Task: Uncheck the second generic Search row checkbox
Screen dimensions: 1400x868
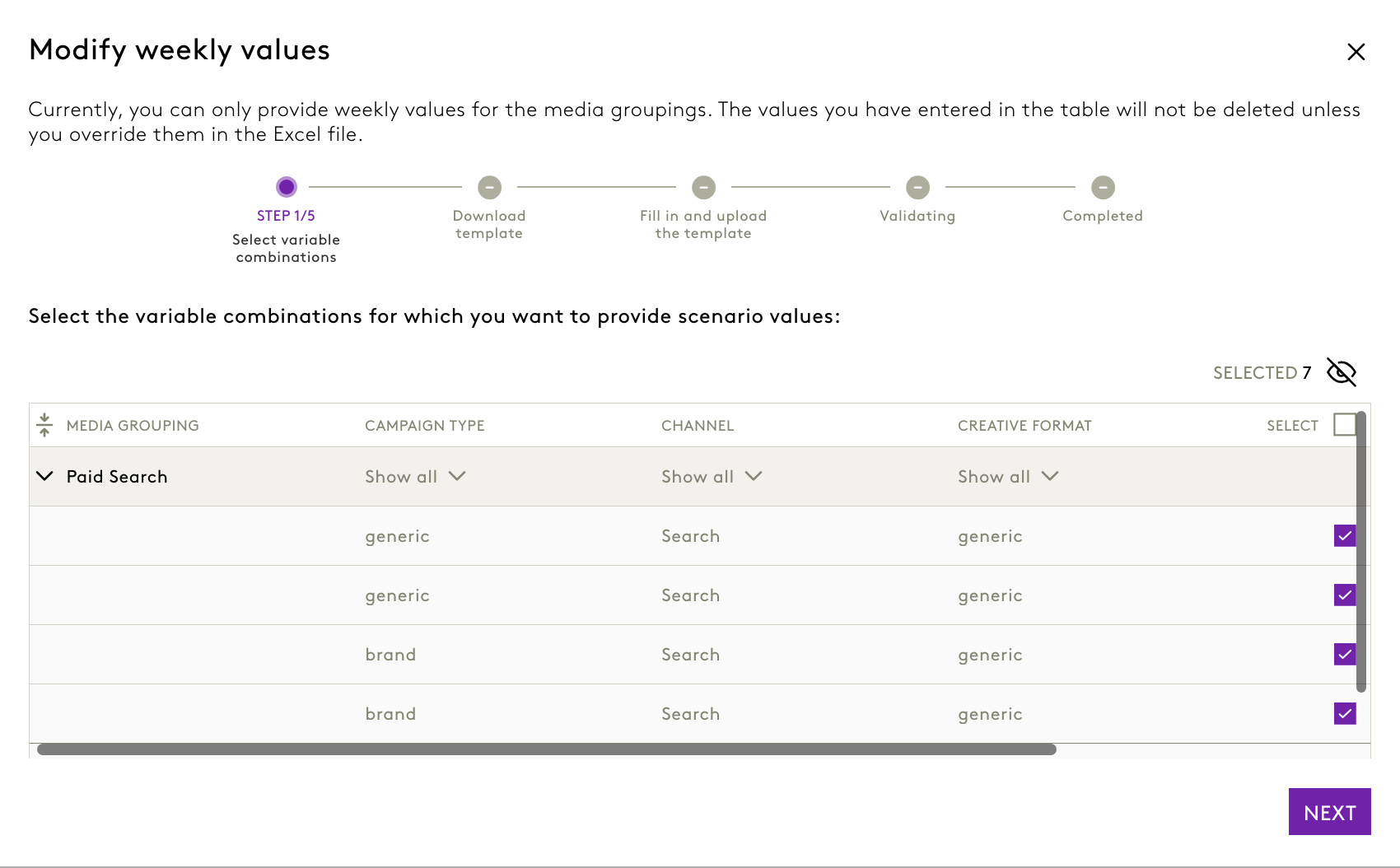Action: (x=1344, y=595)
